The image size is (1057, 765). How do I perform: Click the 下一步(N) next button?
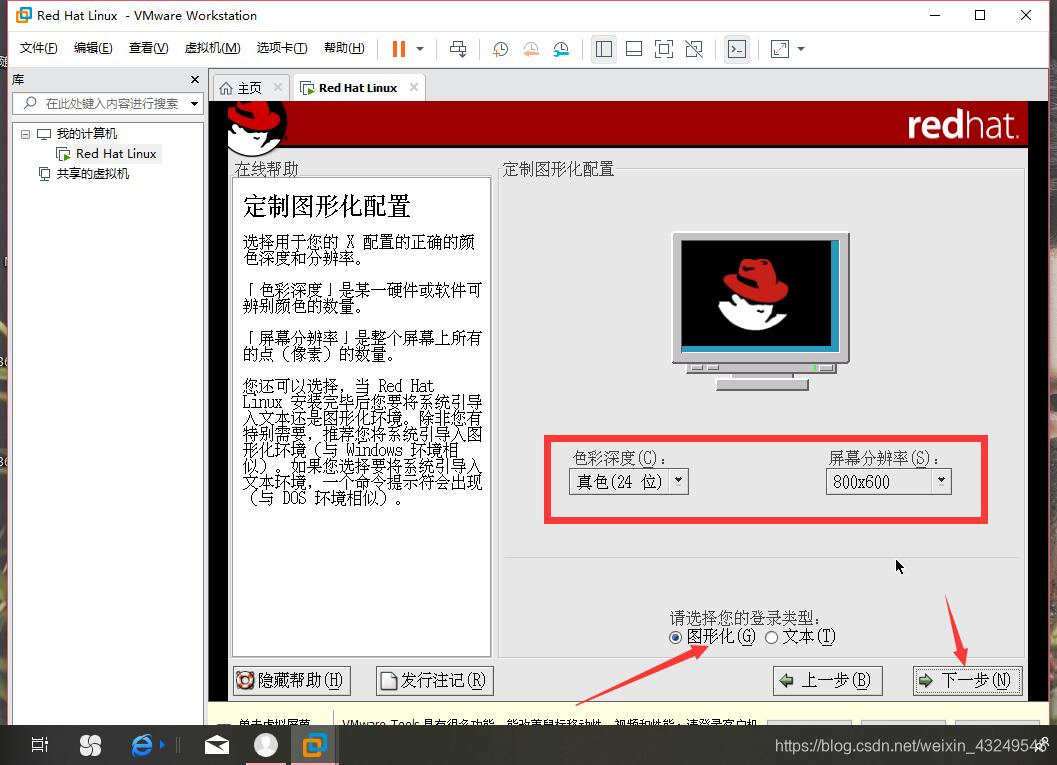968,681
